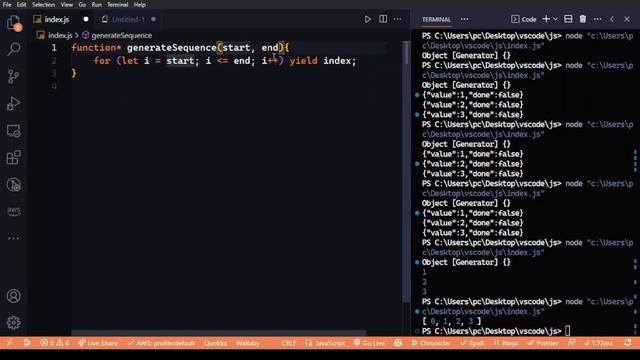This screenshot has height=360, width=640.
Task: Switch to the index.js tab
Action: pos(57,19)
